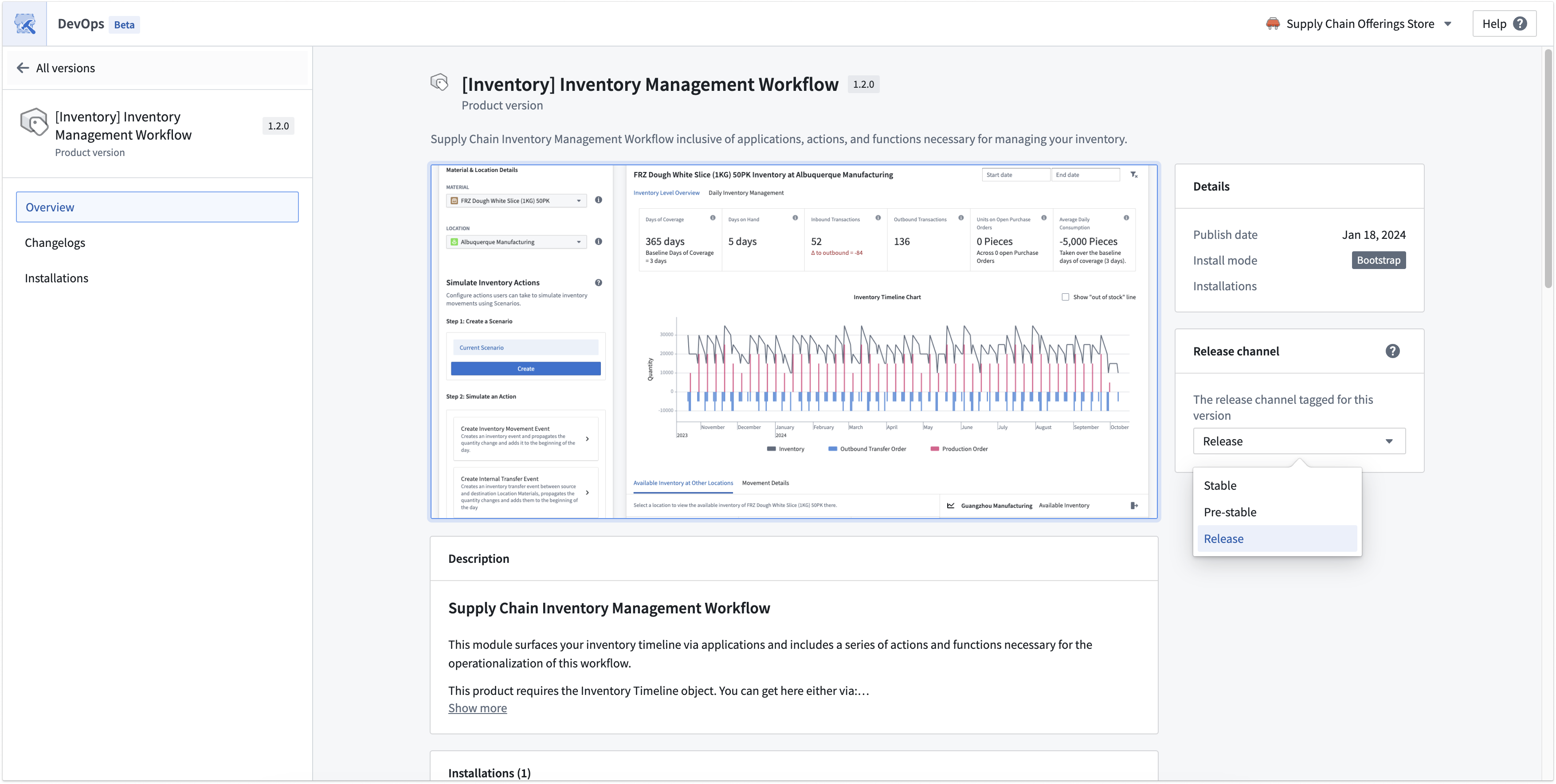Switch to Movement Details tab
This screenshot has height=784, width=1556.
tap(765, 483)
